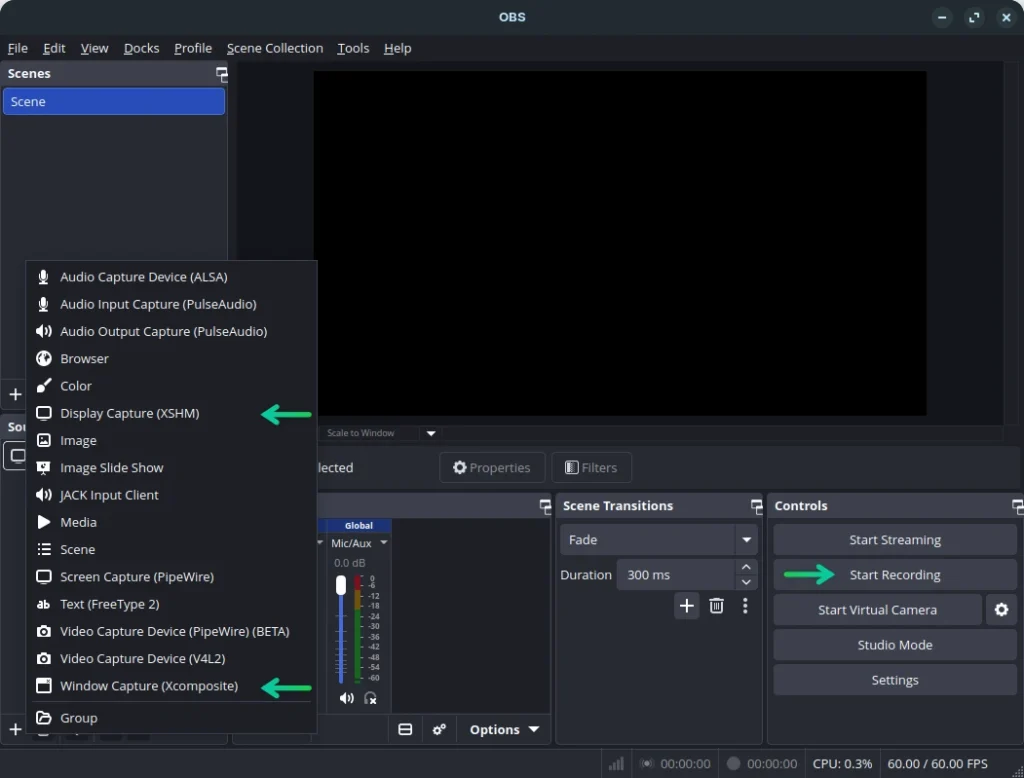
Task: Choose Video Capture Device (PipeWire) (BETA)
Action: (171, 632)
